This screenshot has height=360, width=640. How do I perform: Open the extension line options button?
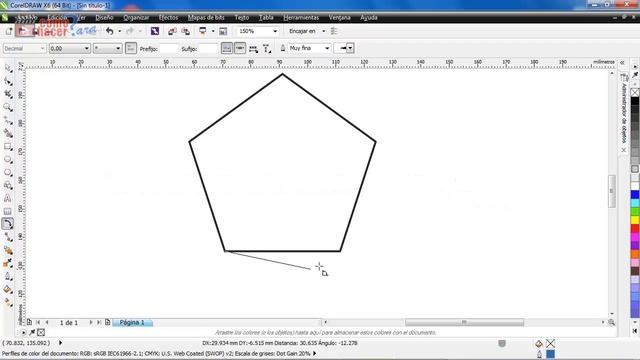click(x=253, y=49)
